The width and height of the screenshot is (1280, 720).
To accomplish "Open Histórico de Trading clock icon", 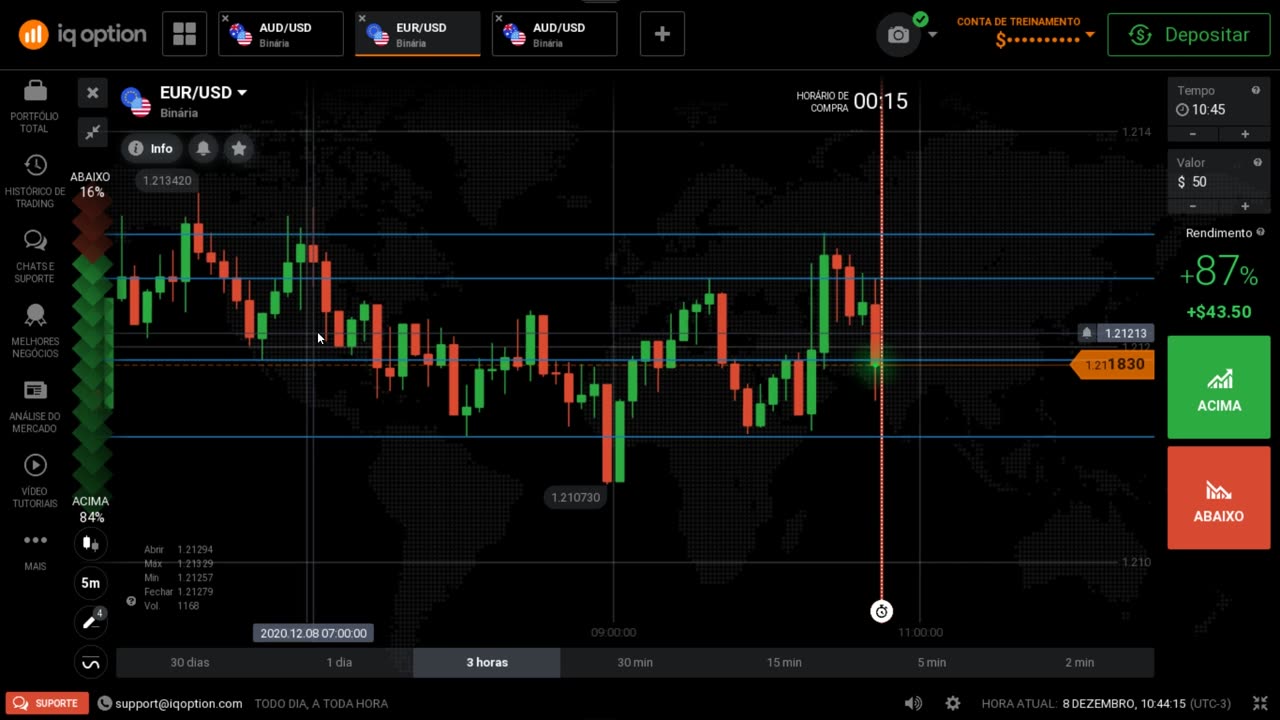I will point(35,166).
